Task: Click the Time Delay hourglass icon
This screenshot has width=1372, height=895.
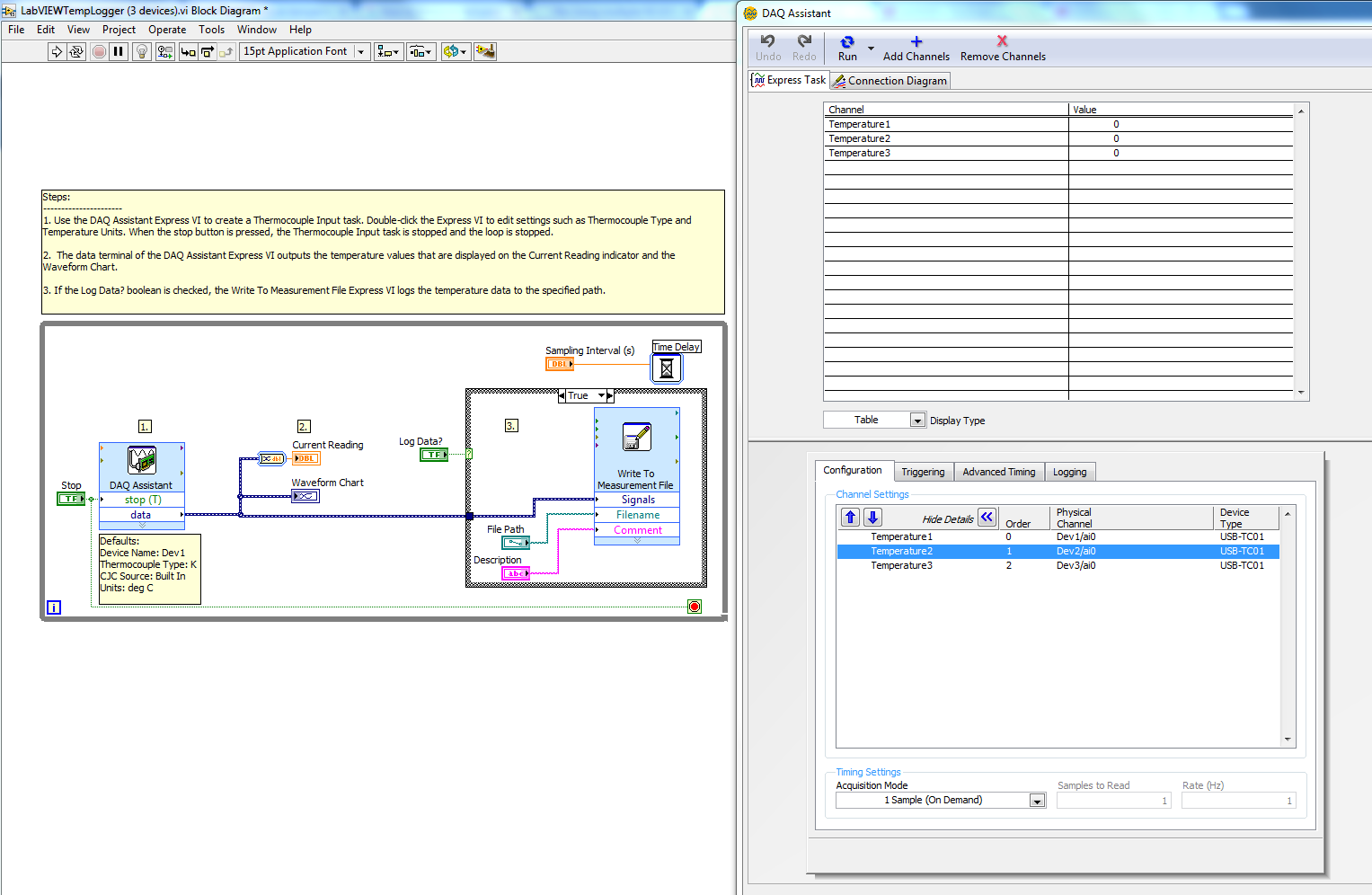Action: [667, 368]
